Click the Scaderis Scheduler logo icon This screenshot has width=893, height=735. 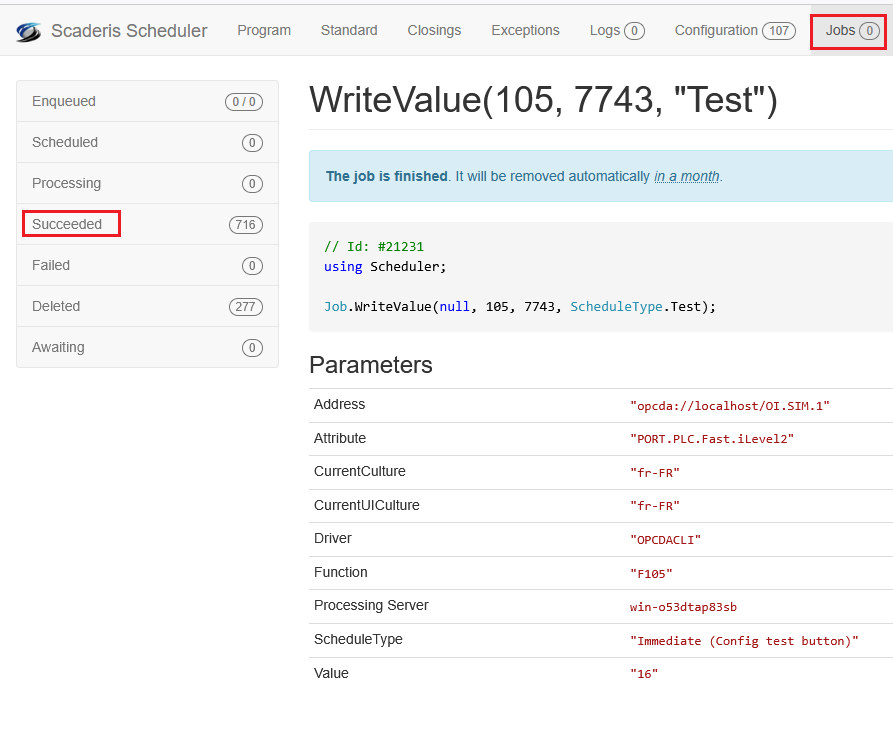coord(28,31)
